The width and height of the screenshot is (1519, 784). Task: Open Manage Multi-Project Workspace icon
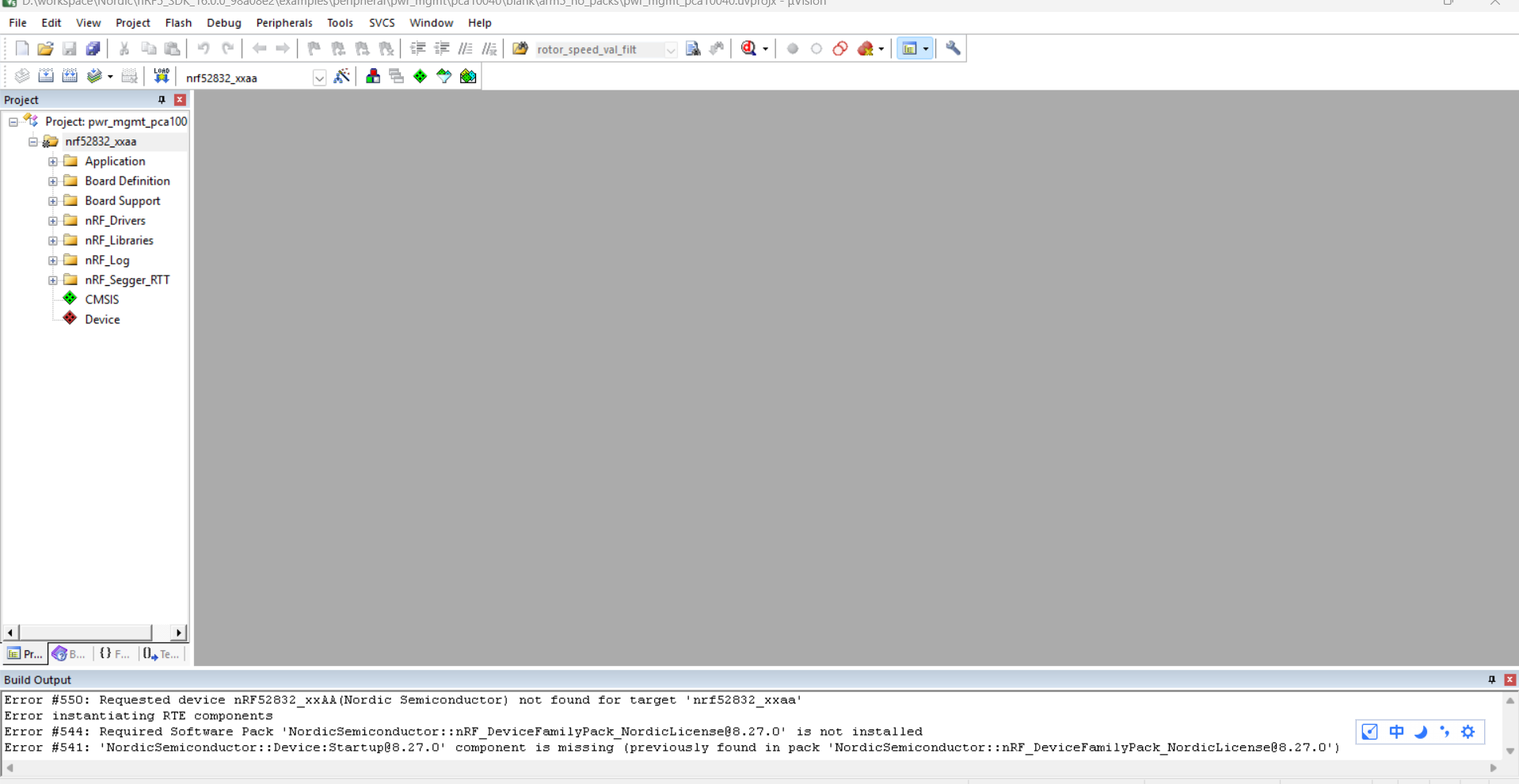click(x=397, y=77)
